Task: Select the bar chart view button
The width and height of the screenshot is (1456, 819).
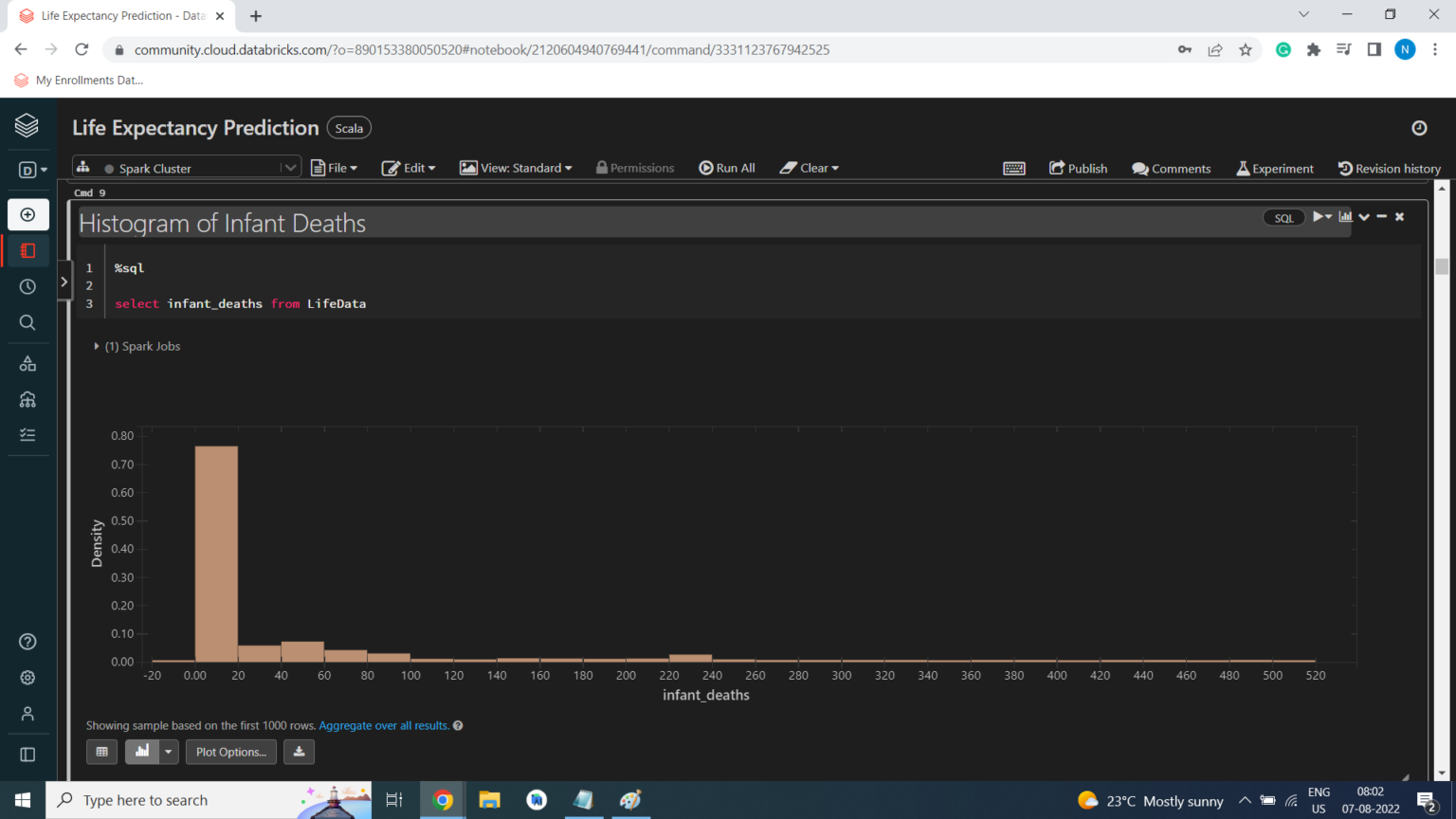Action: tap(142, 752)
